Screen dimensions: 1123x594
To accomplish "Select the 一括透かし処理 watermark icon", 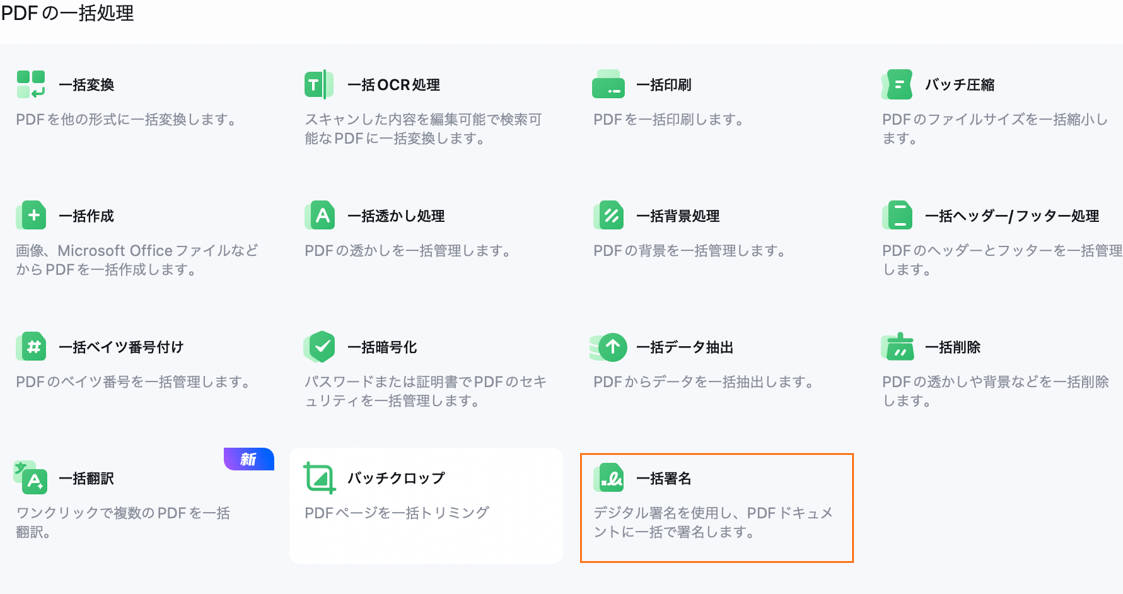I will (319, 216).
